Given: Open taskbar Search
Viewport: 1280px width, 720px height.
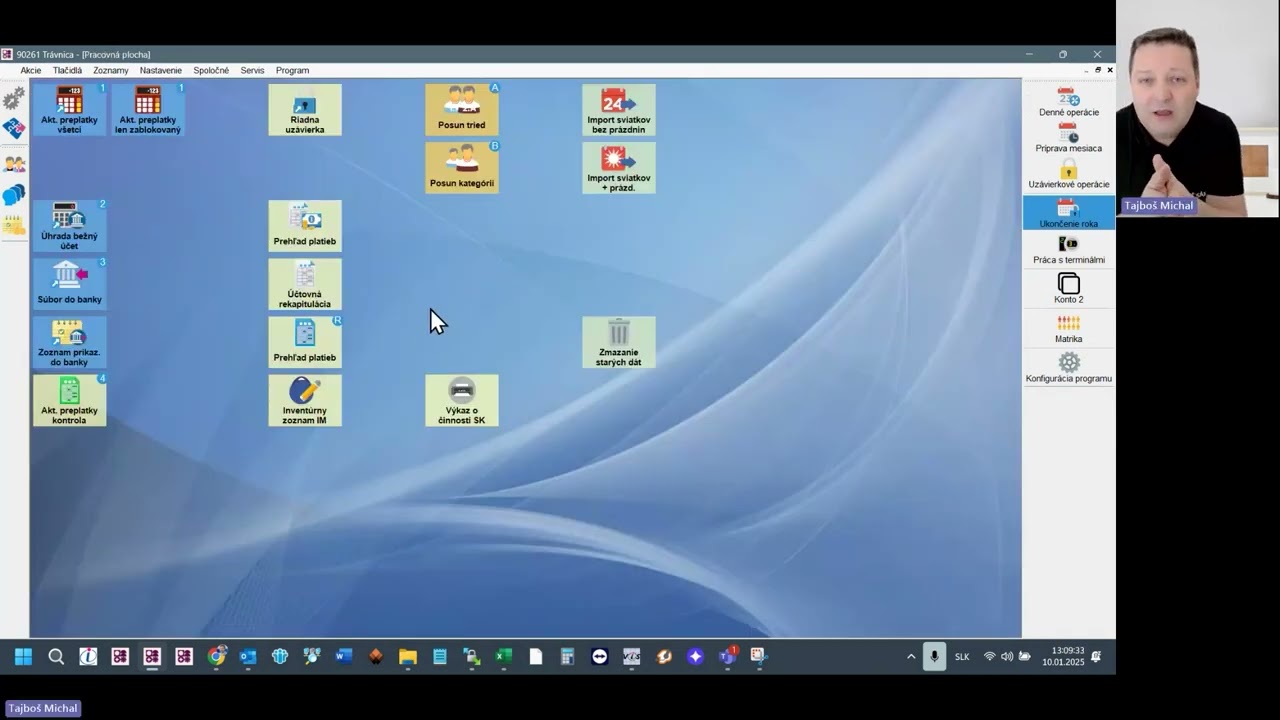Looking at the screenshot, I should point(56,657).
